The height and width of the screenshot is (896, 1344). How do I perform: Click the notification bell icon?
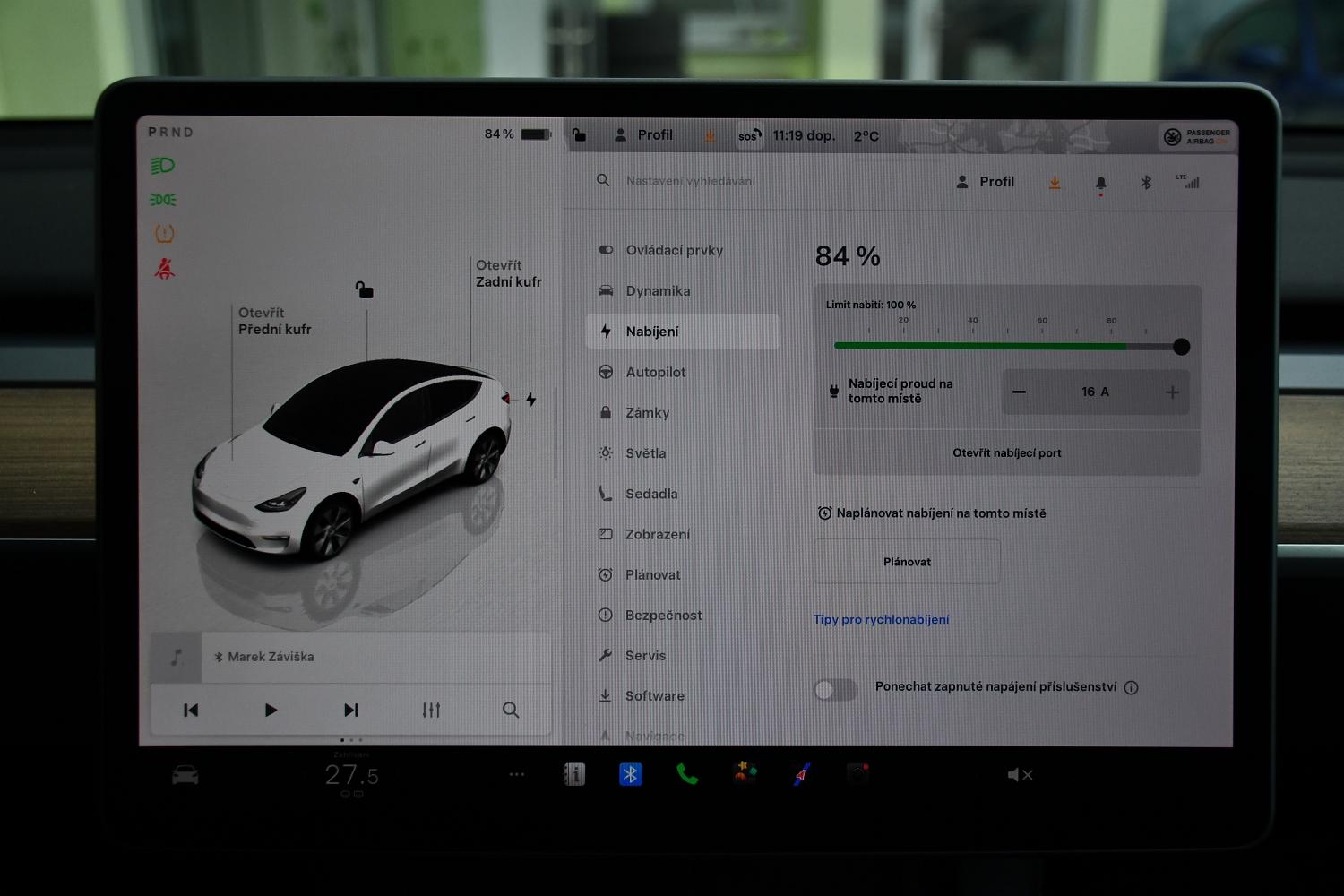click(x=1100, y=183)
